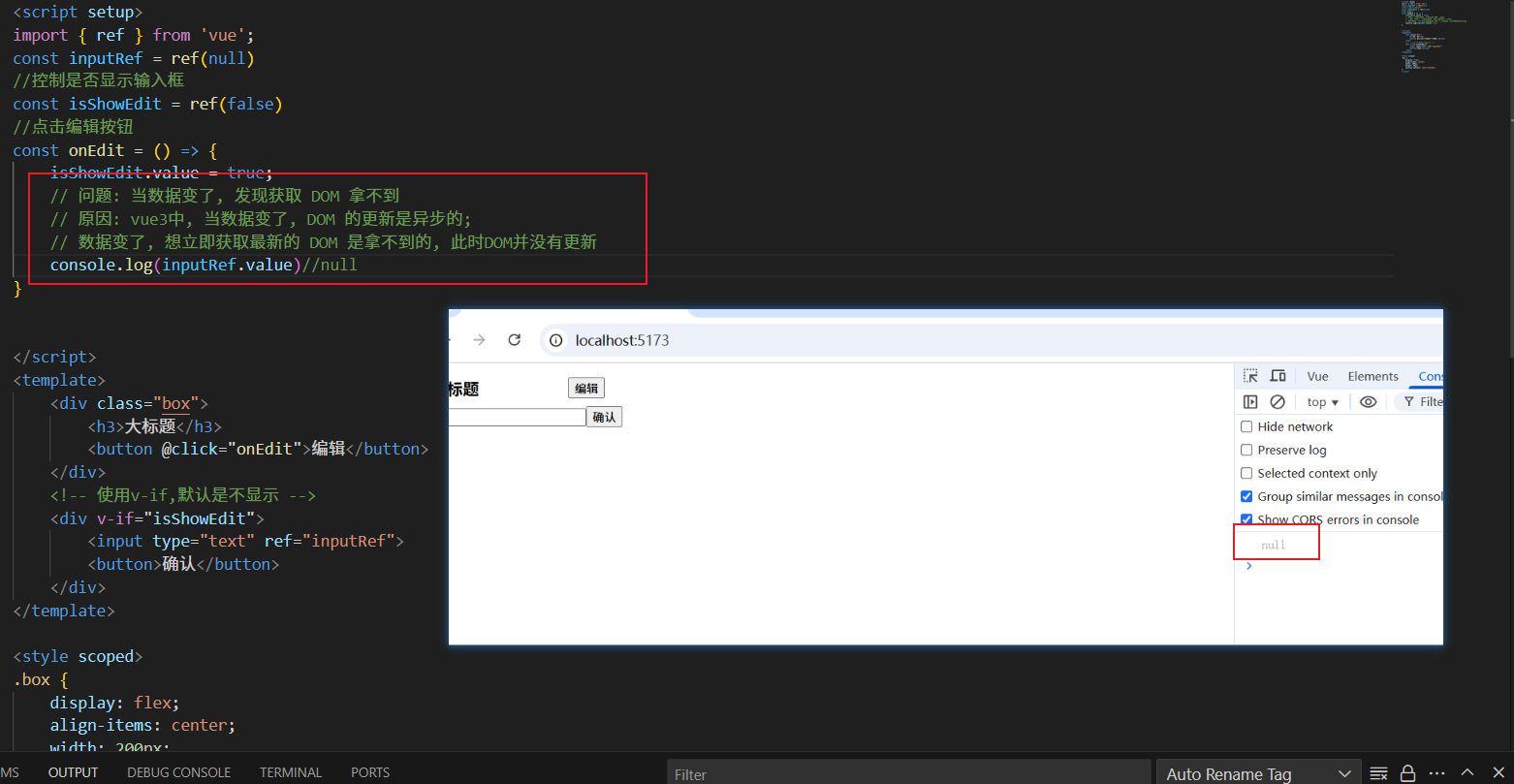Image resolution: width=1514 pixels, height=784 pixels.
Task: Focus the DevTools console Filter field
Action: [1420, 402]
